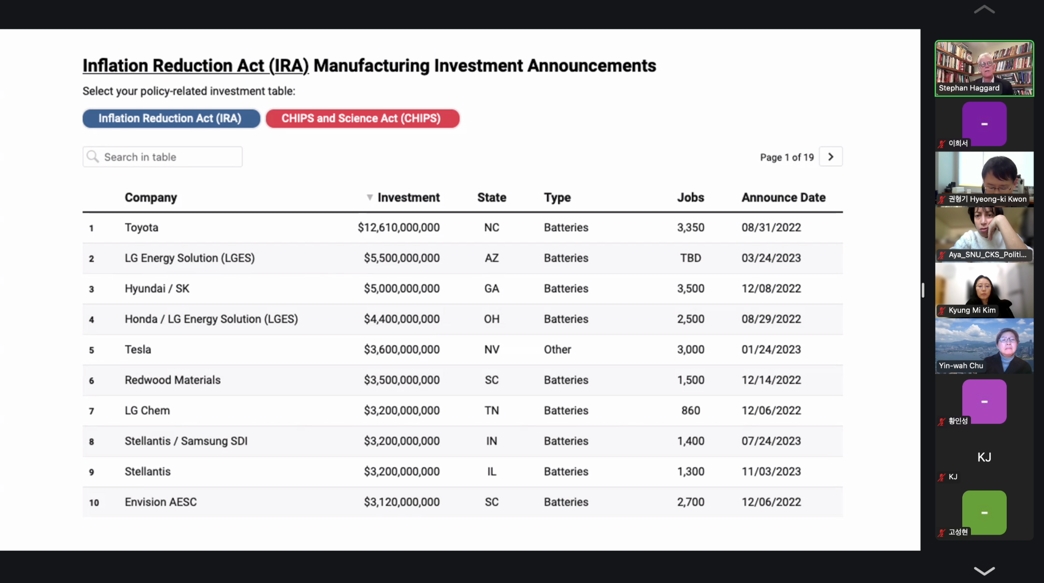1044x583 pixels.
Task: Switch to CHIPS and Science Act (CHIPS) table
Action: tap(362, 118)
